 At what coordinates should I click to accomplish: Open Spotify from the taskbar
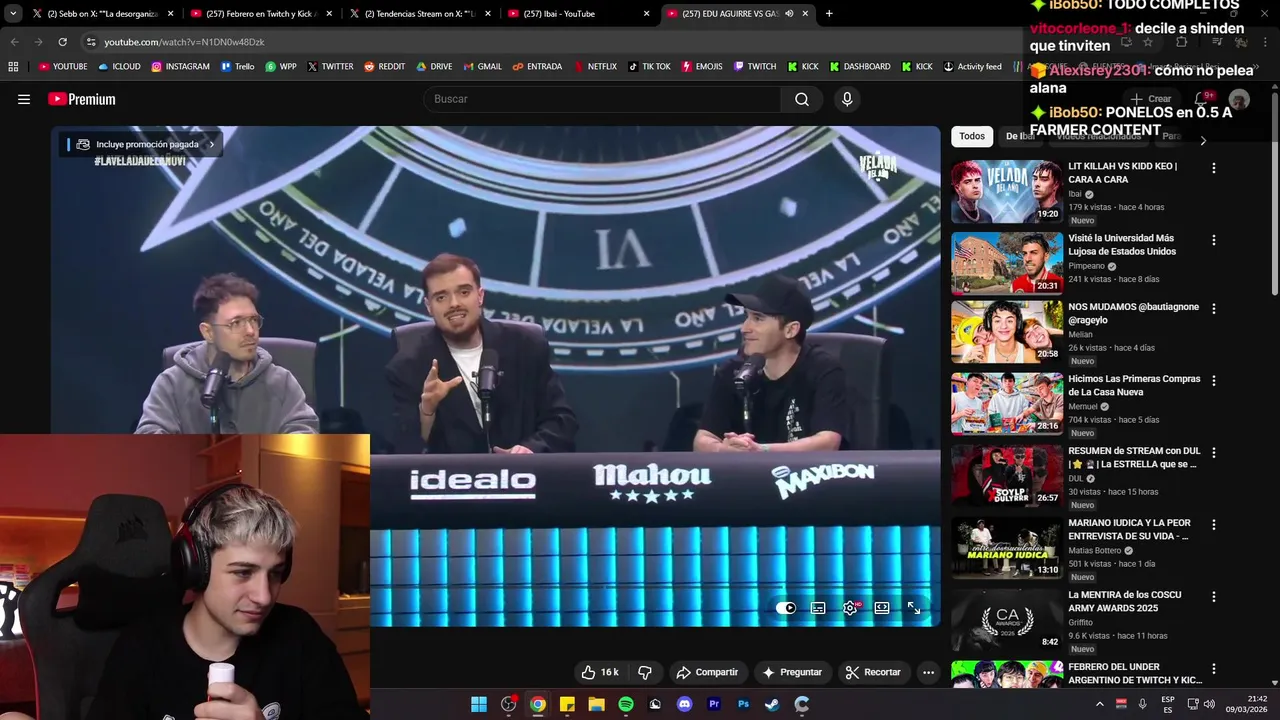[626, 704]
